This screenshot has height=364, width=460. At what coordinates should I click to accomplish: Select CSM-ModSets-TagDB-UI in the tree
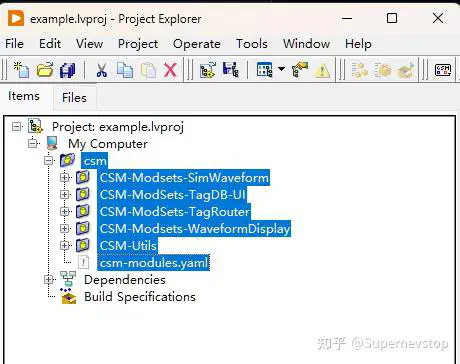pyautogui.click(x=172, y=195)
